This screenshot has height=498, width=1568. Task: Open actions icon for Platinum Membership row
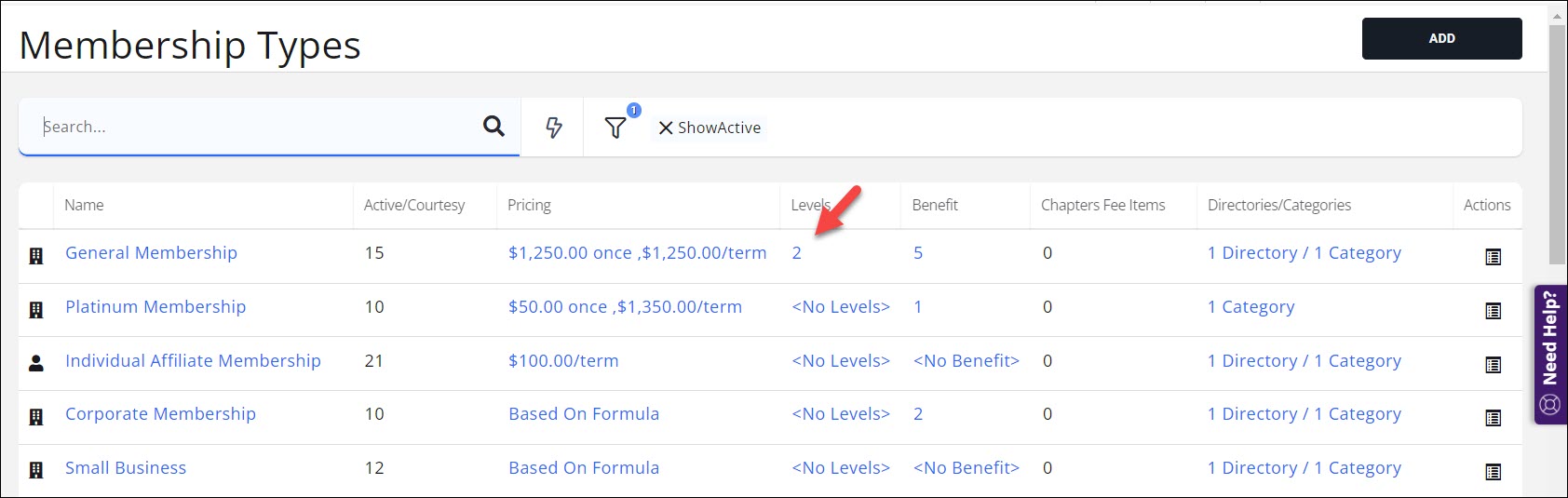tap(1493, 311)
